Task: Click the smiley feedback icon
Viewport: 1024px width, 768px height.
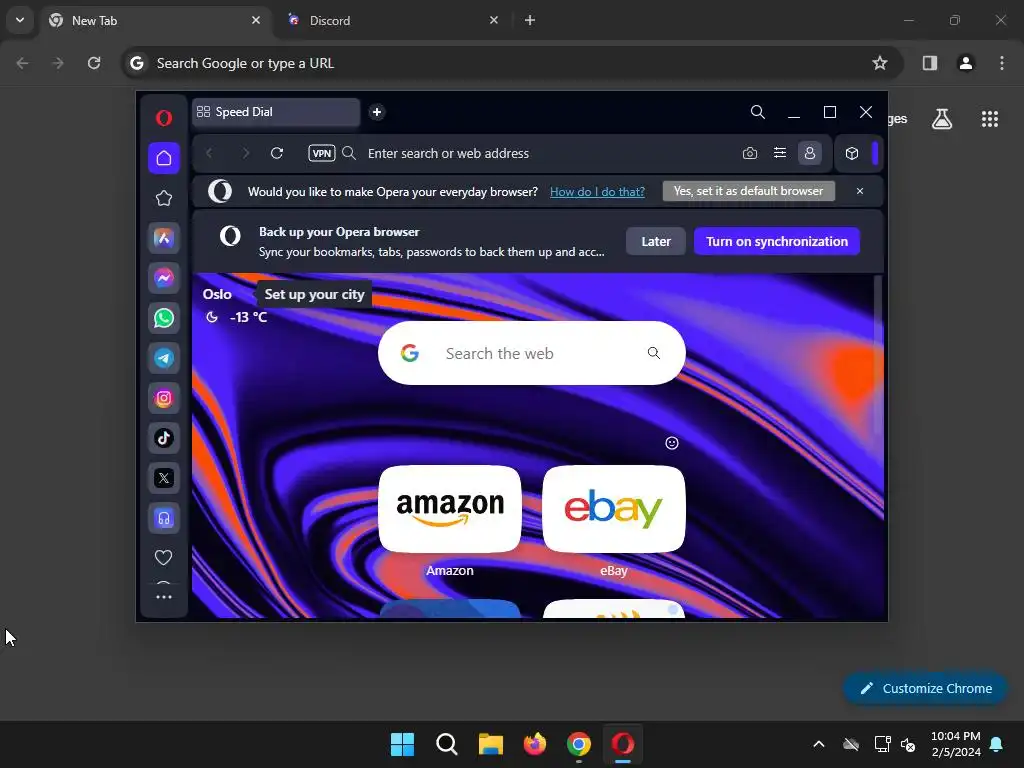Action: click(x=672, y=443)
